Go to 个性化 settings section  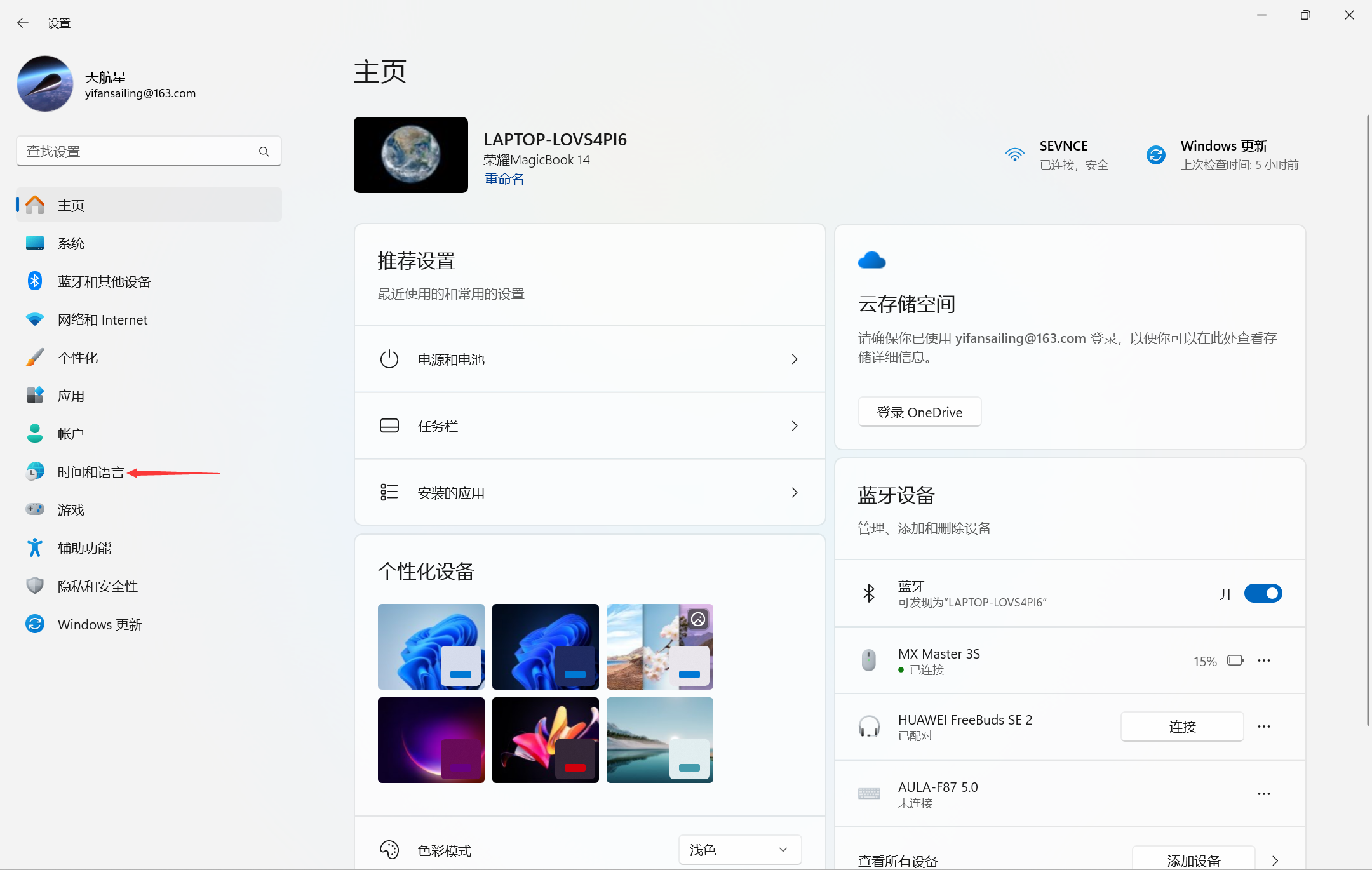(77, 358)
